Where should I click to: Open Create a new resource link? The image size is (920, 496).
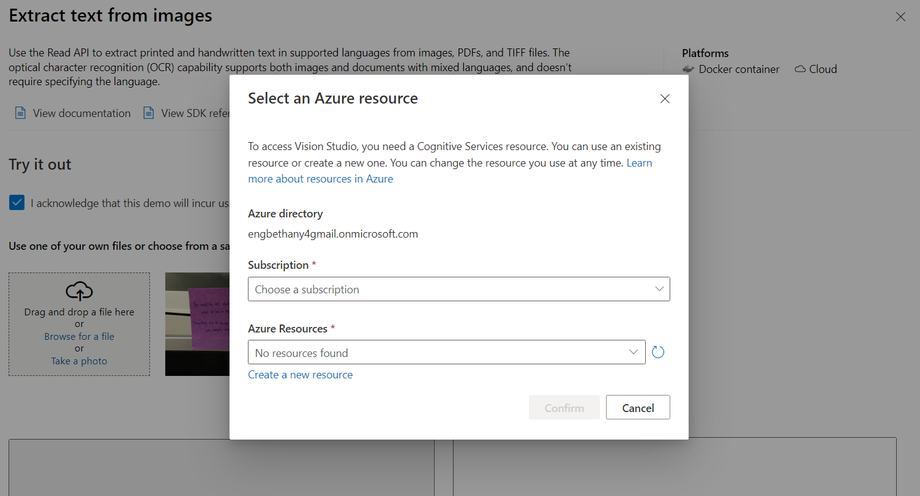pyautogui.click(x=300, y=375)
